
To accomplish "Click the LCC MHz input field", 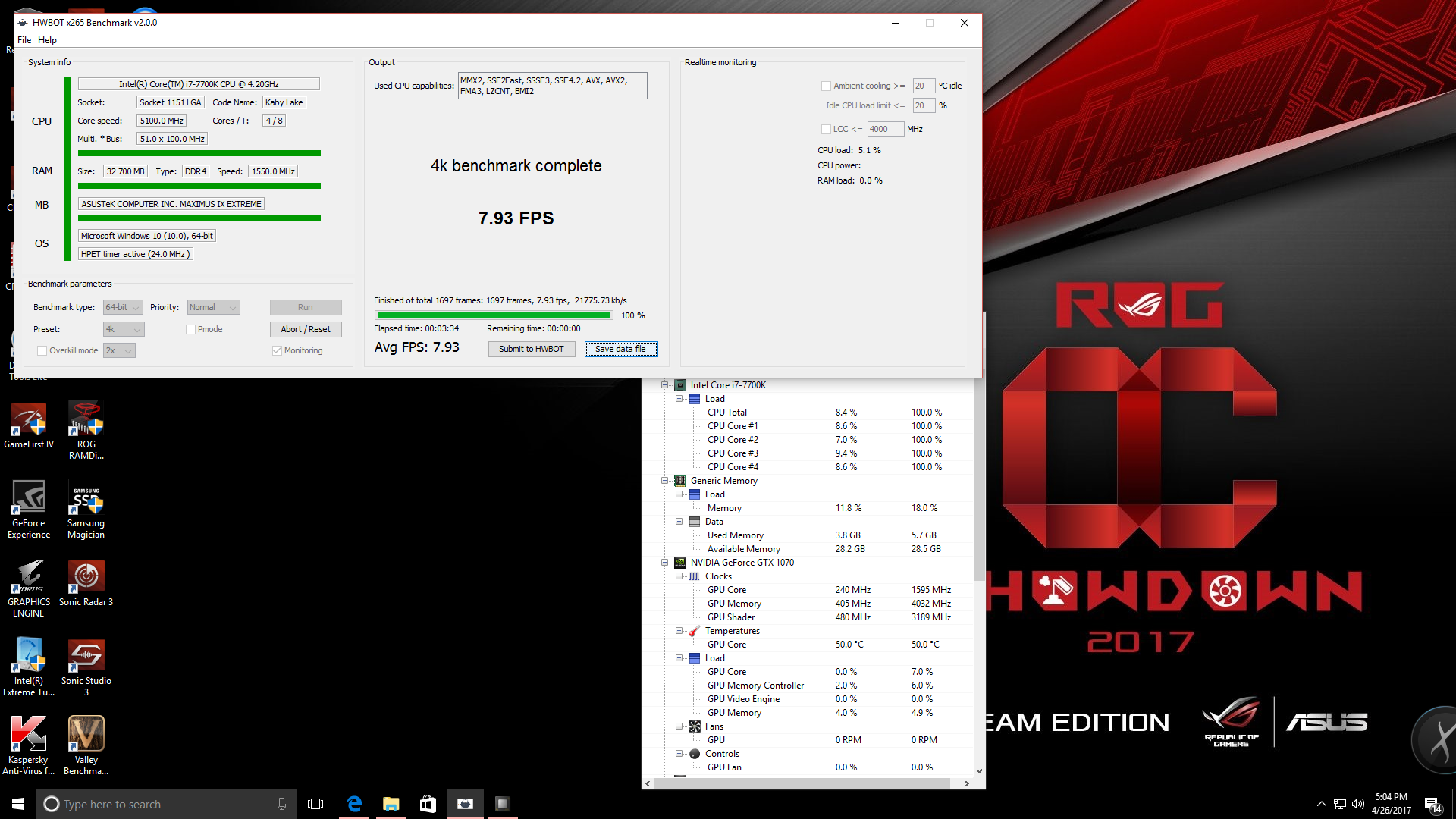I will pos(886,129).
